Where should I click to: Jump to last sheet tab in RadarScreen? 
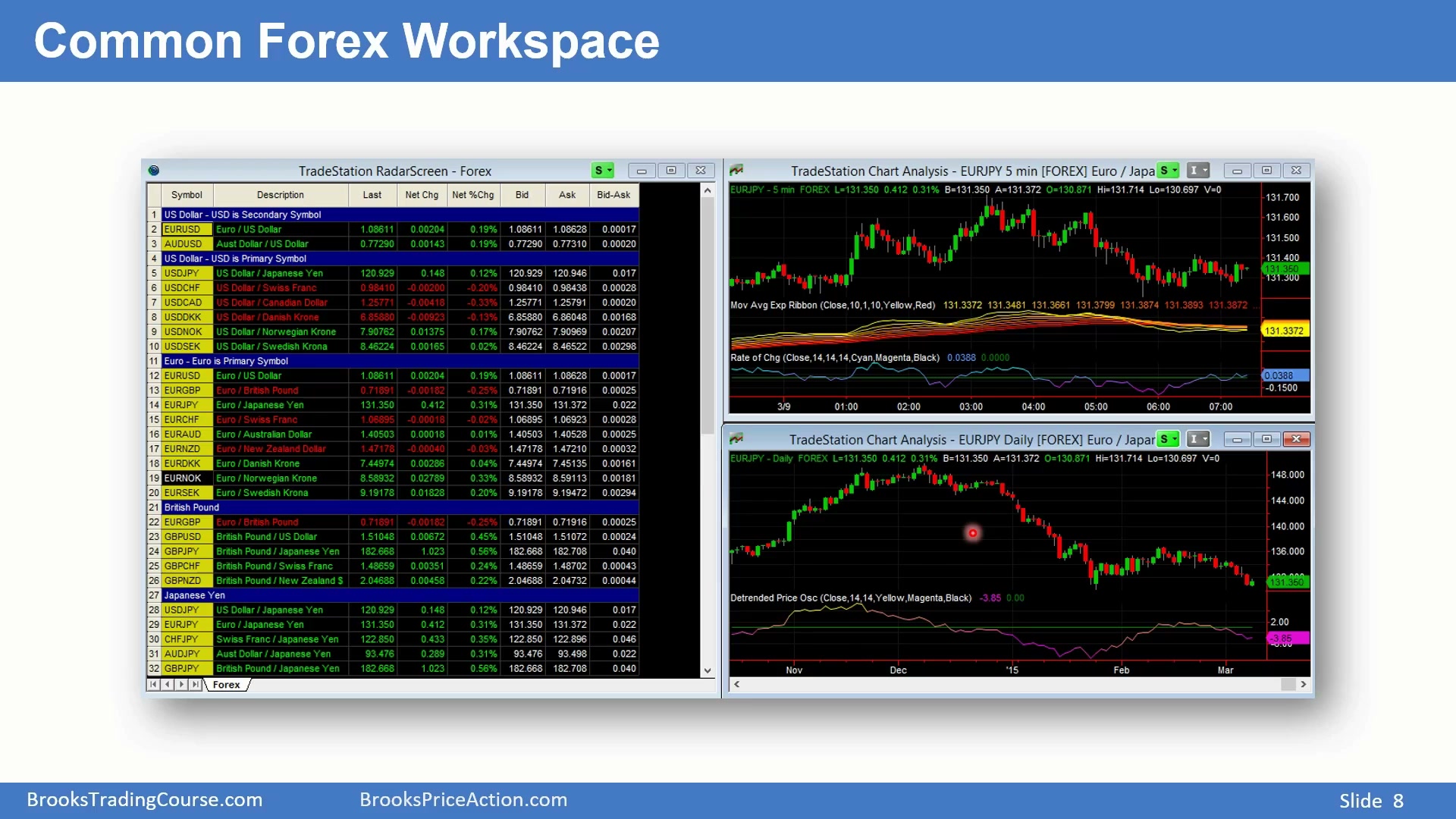click(196, 685)
